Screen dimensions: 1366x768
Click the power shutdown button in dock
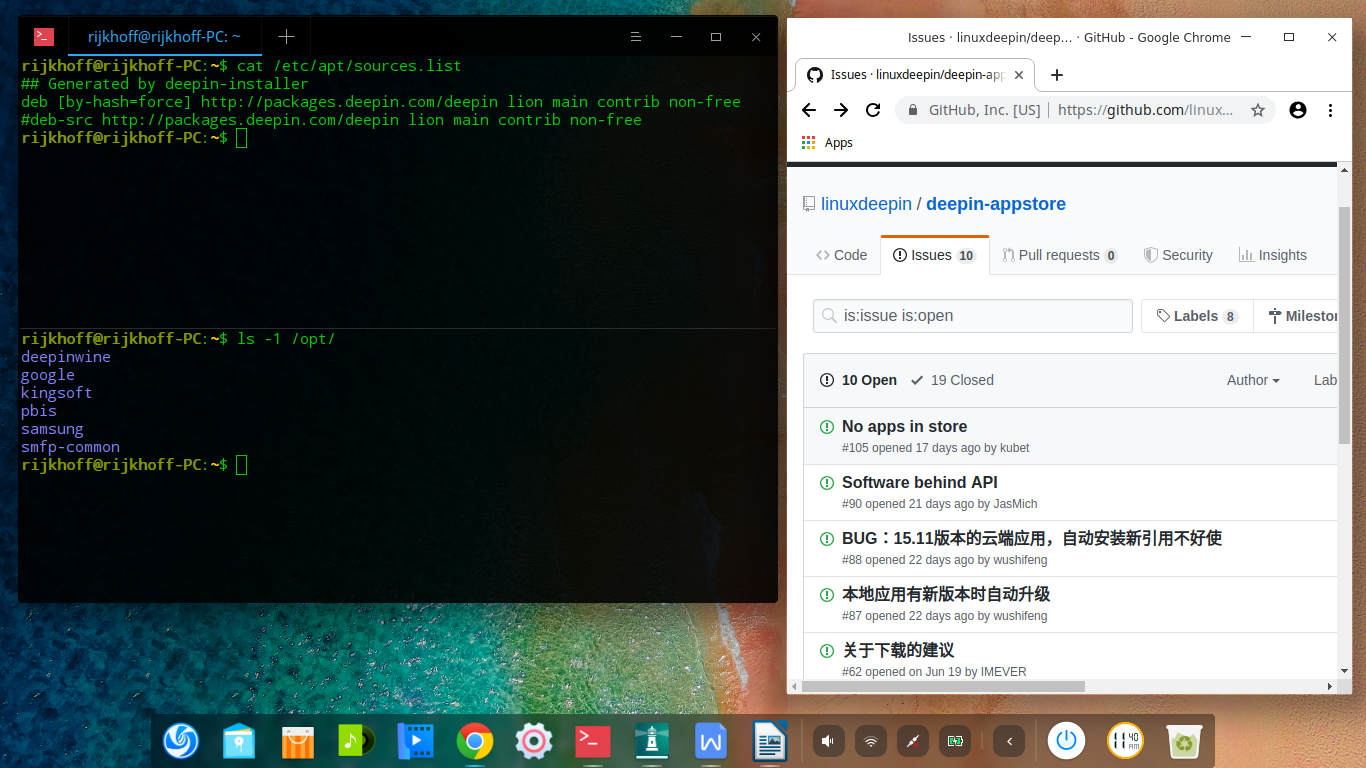tap(1067, 741)
